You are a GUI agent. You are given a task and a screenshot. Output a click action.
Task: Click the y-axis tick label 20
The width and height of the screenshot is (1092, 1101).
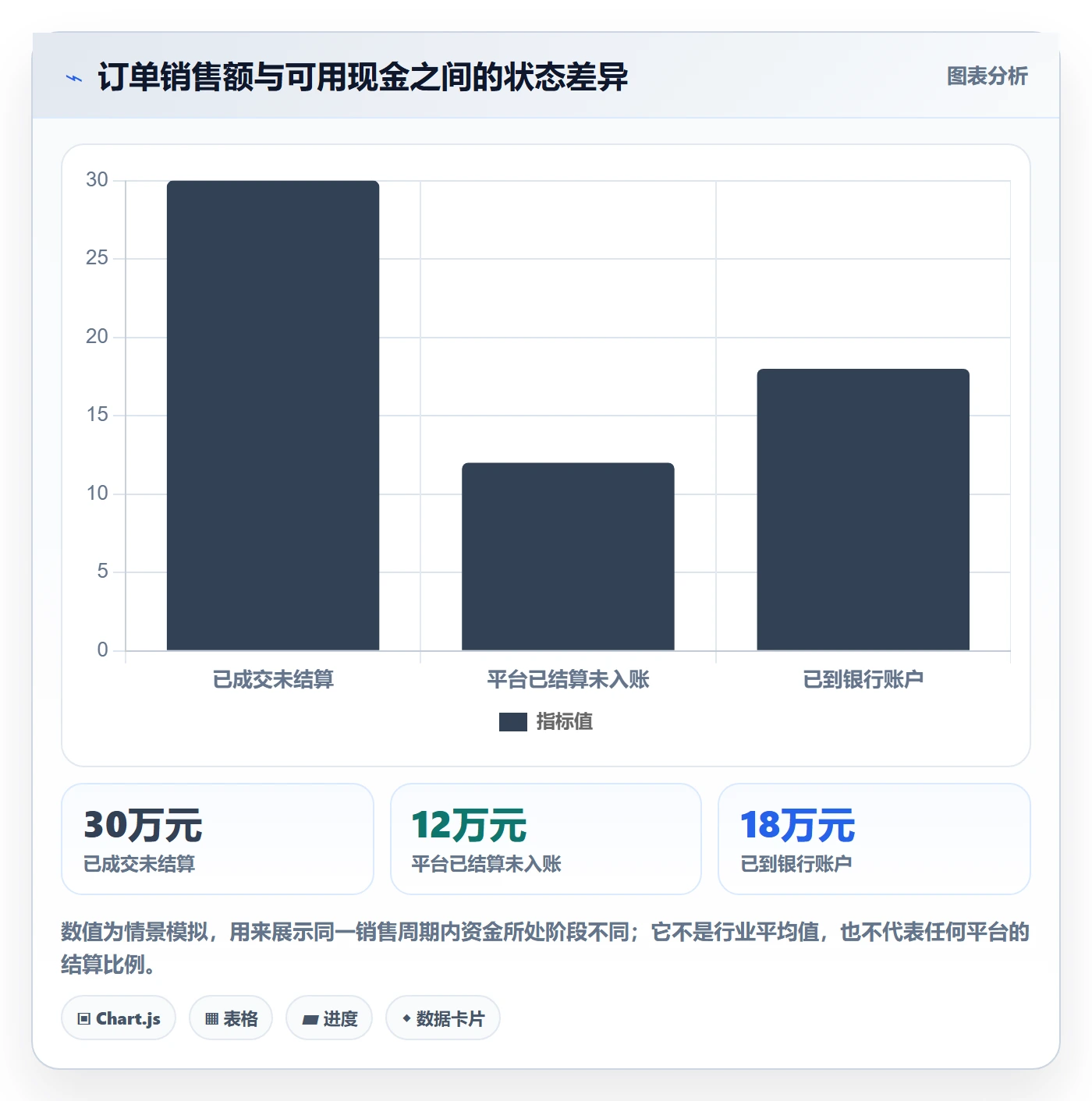[x=97, y=337]
